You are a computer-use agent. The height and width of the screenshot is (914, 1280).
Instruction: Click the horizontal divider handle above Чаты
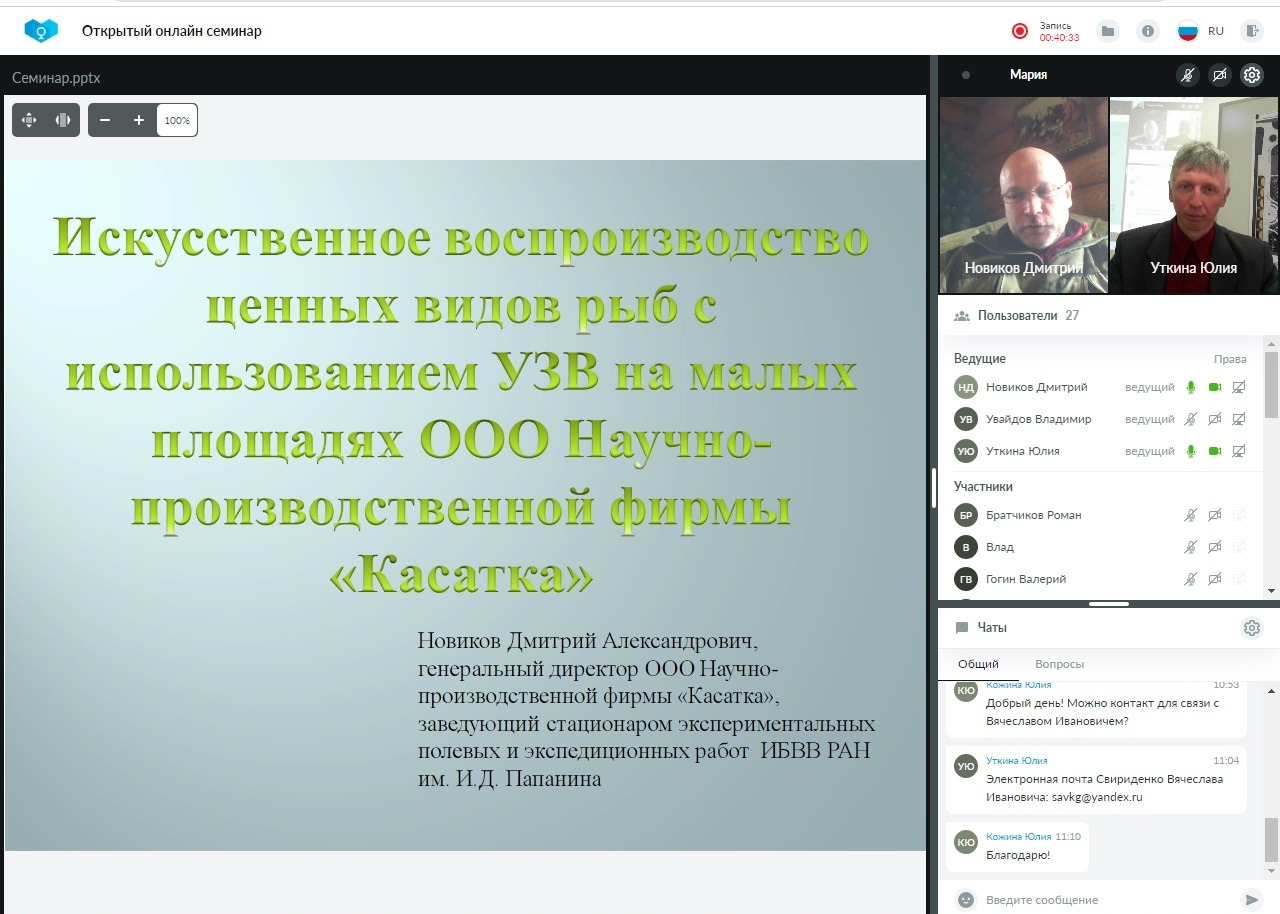coord(1109,604)
